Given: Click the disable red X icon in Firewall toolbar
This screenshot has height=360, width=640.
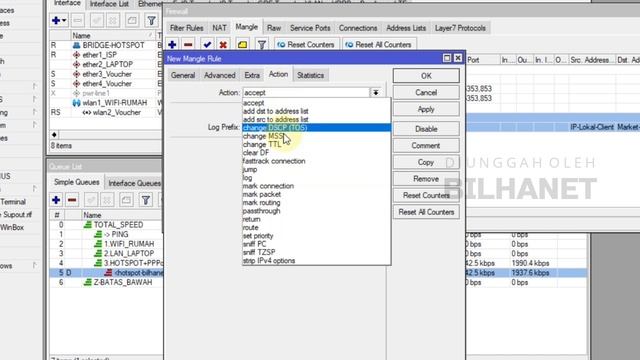Looking at the screenshot, I should [x=223, y=44].
